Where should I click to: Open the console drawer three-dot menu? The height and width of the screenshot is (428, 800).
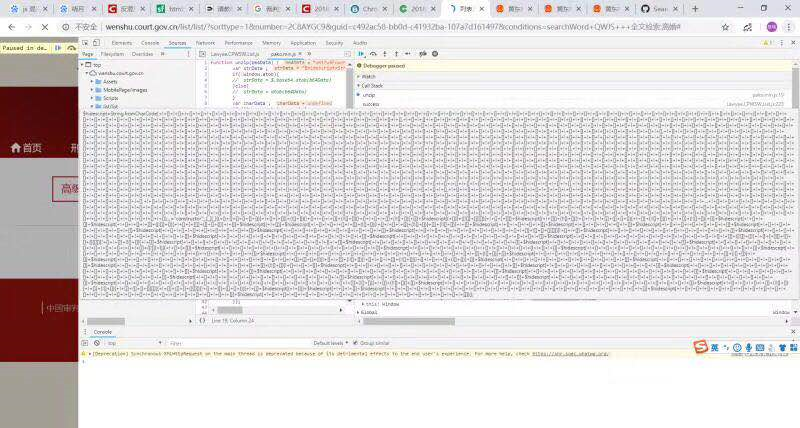click(x=85, y=332)
